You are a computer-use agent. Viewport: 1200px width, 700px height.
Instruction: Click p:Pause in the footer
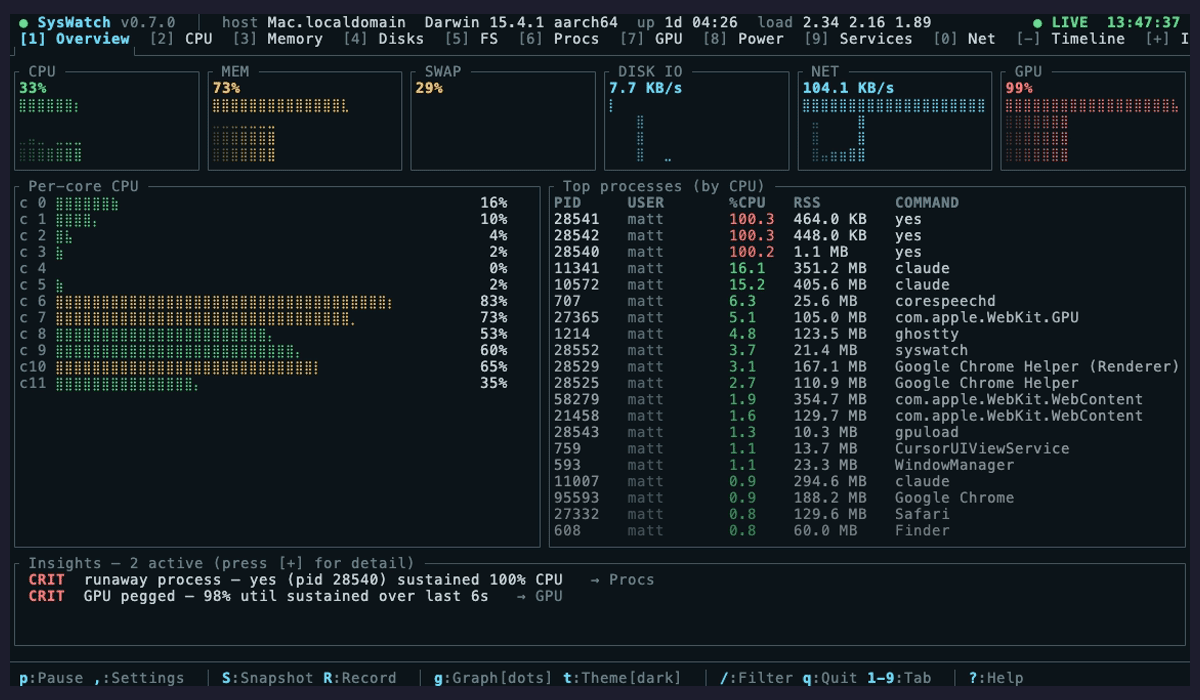pyautogui.click(x=51, y=678)
